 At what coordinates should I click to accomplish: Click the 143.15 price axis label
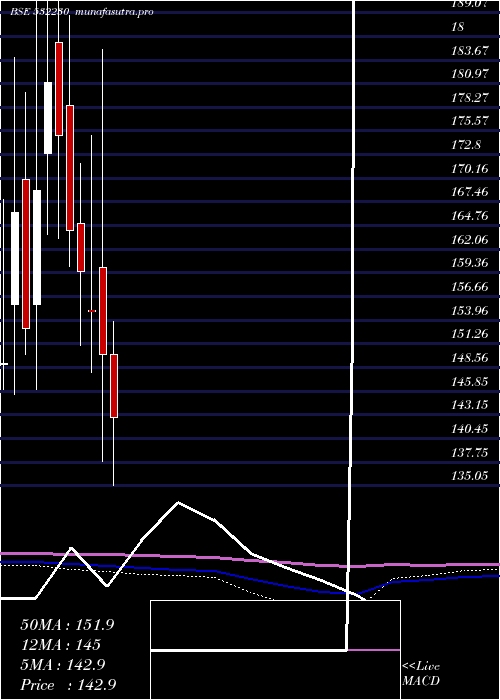[x=470, y=405]
